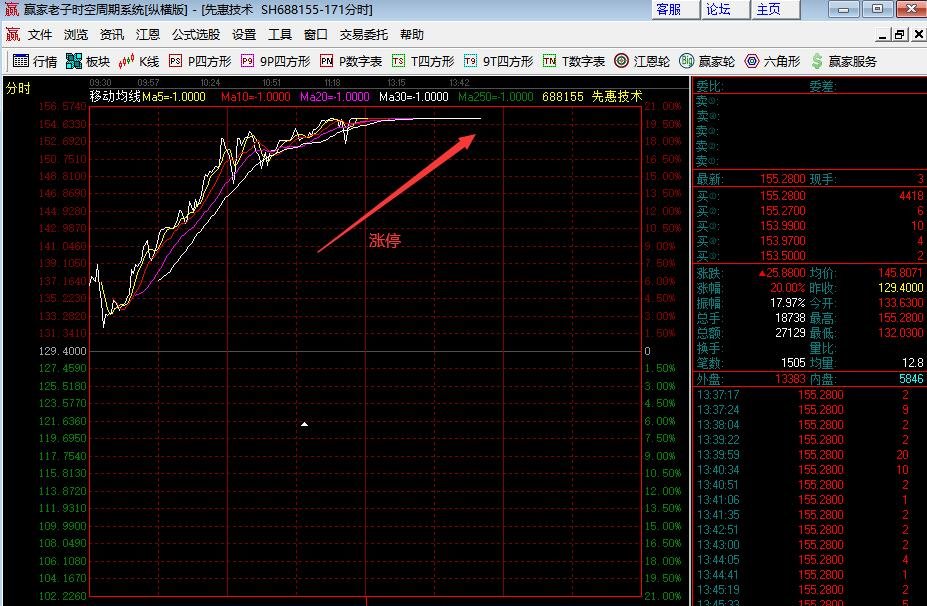Open the 窗口 menu
This screenshot has width=927, height=606.
(316, 34)
